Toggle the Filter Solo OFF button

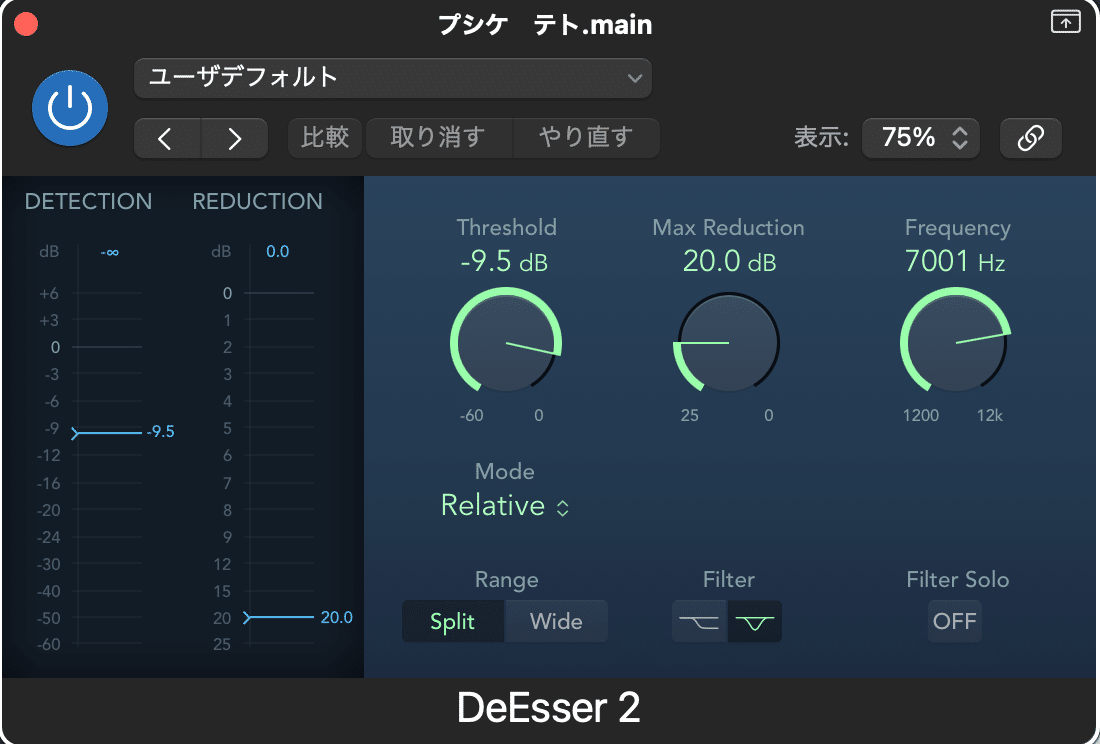click(x=955, y=621)
